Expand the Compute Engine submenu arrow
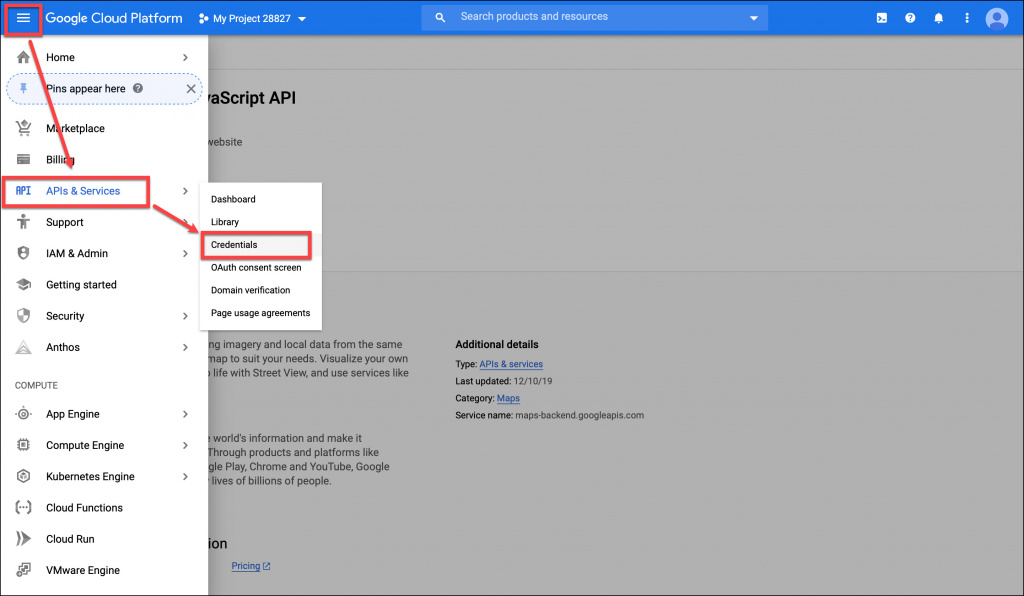 coord(185,446)
